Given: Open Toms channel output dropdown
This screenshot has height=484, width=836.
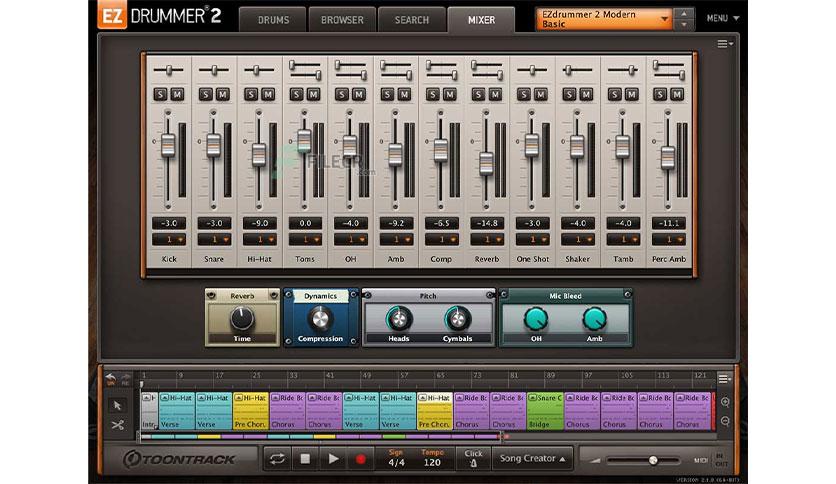Looking at the screenshot, I should point(305,240).
